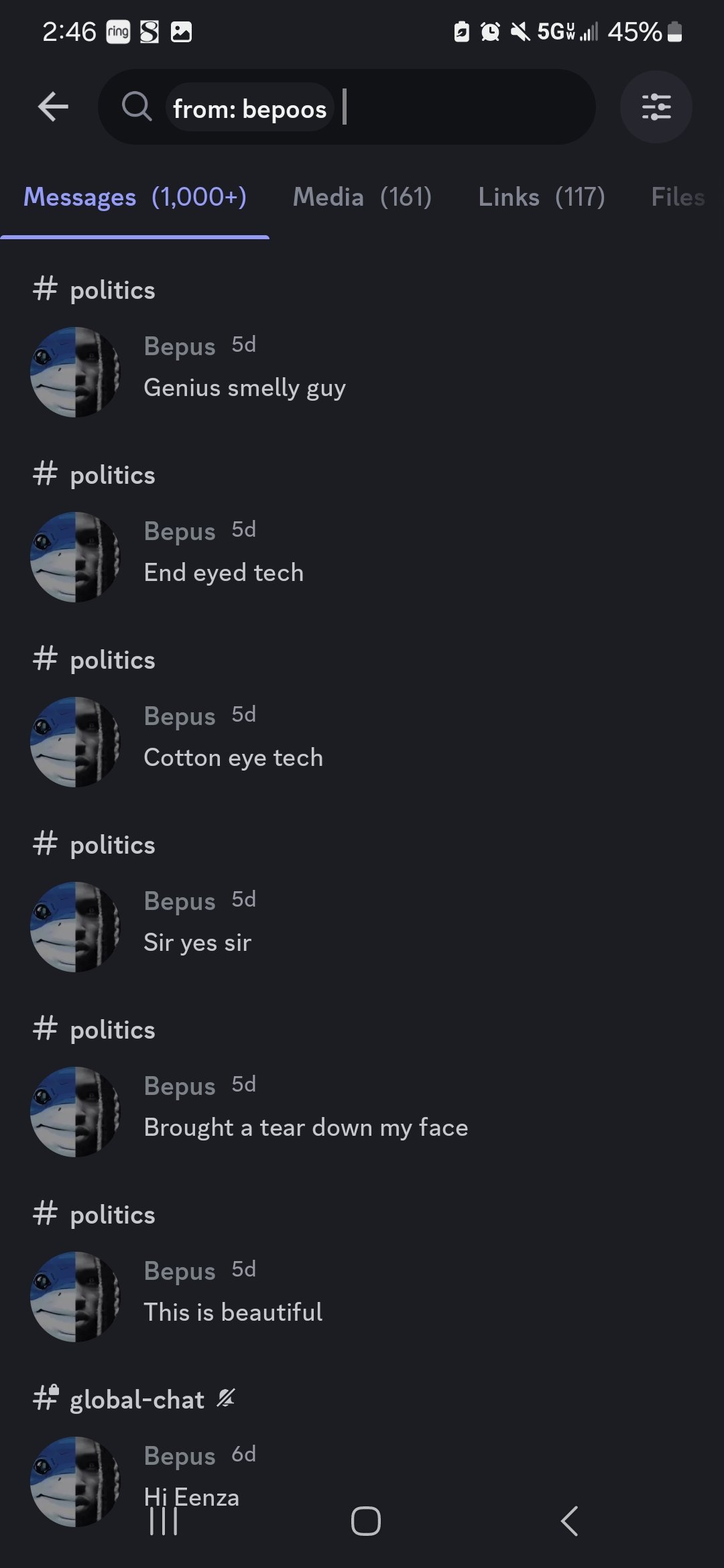Tap Bepus username on 'Sir yes sir'

180,901
